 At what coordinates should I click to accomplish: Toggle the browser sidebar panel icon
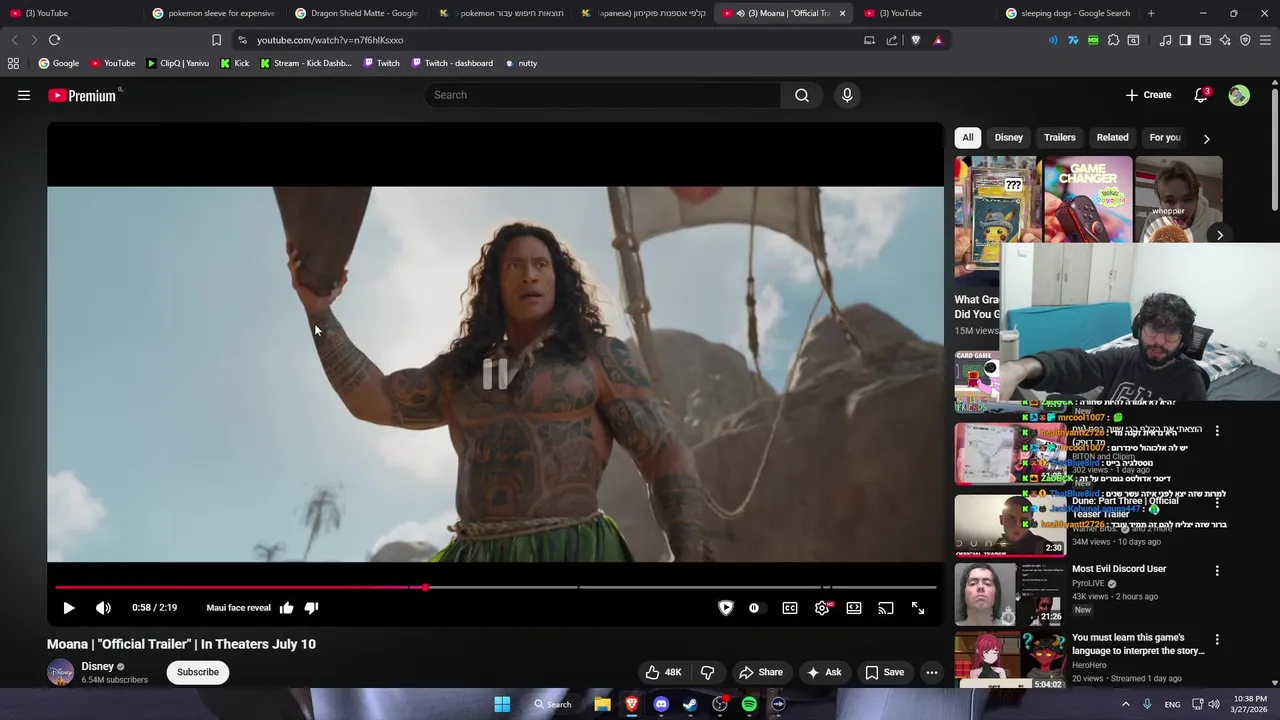coord(1185,40)
